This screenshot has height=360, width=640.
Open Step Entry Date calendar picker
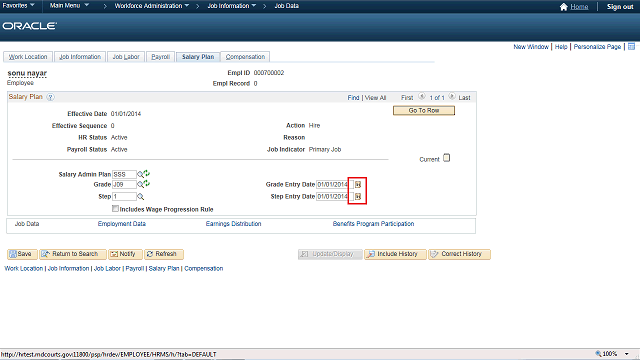[358, 197]
